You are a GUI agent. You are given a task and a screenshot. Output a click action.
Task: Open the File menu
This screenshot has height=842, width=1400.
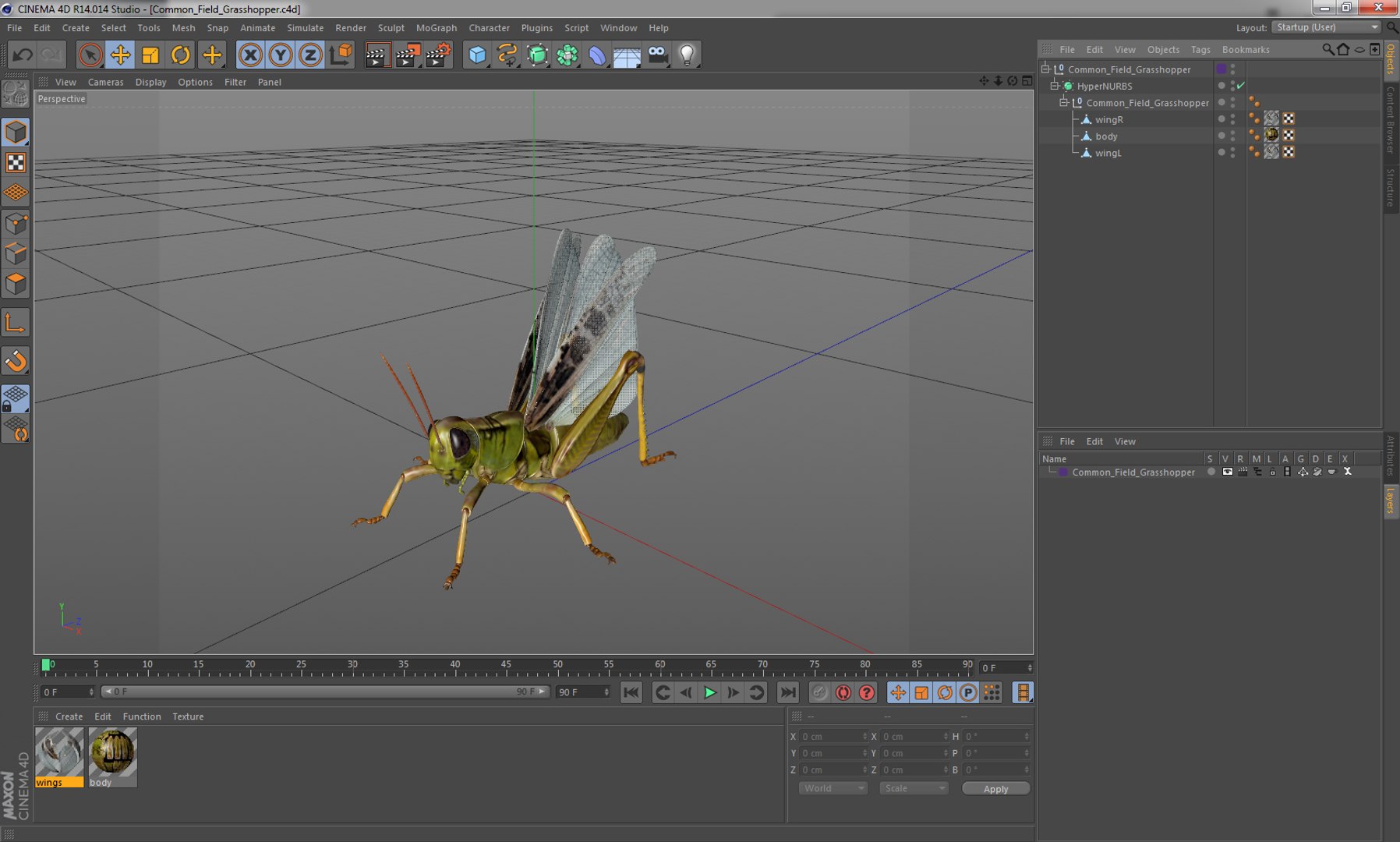click(x=14, y=27)
